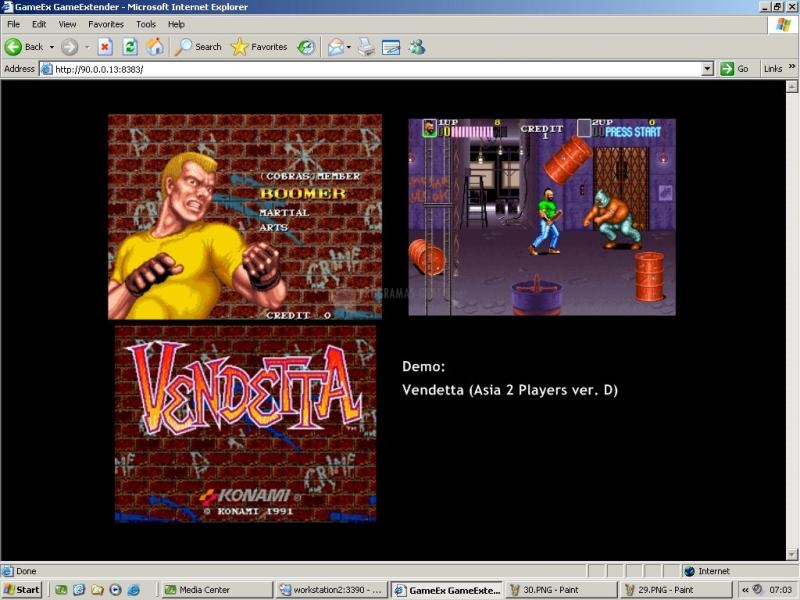800x600 pixels.
Task: Go back with the Back arrow button
Action: coord(24,47)
